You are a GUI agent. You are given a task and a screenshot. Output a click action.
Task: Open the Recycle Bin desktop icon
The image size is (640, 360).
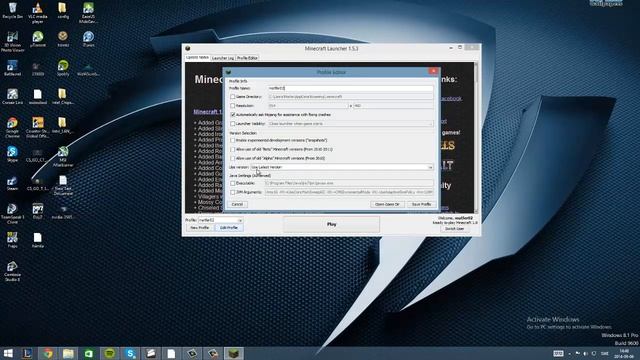12,10
